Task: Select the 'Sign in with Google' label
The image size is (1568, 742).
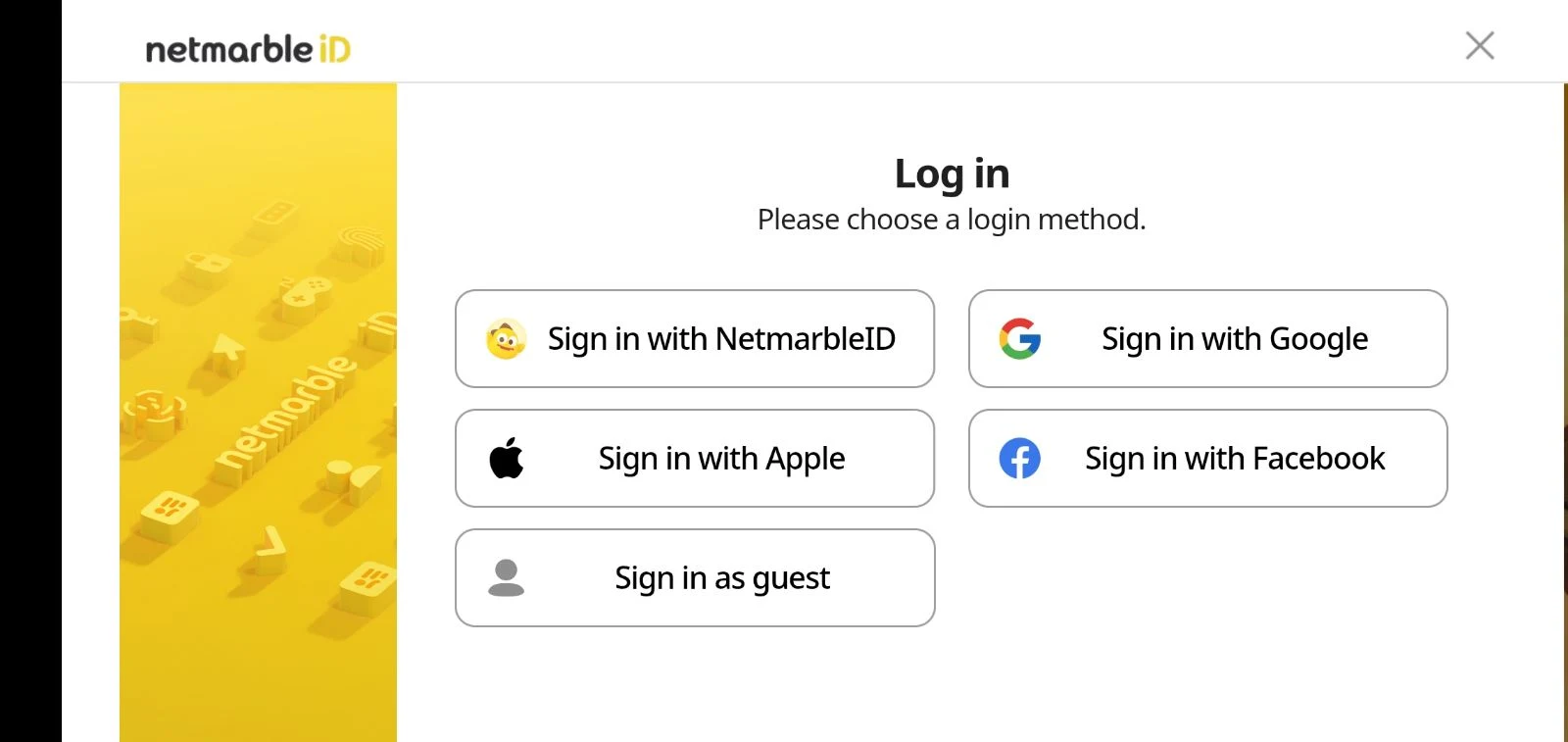Action: pos(1234,339)
